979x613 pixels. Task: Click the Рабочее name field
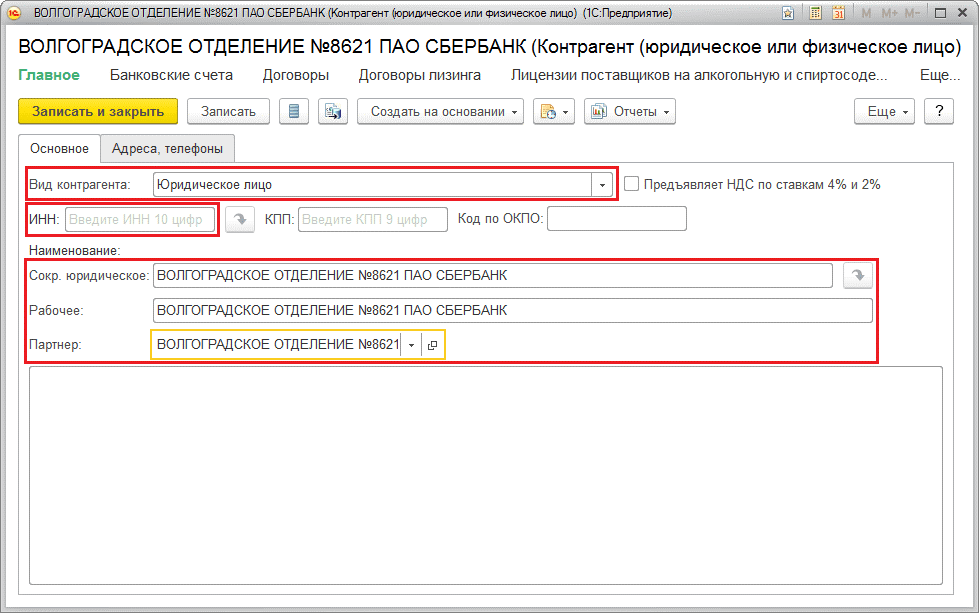[513, 310]
